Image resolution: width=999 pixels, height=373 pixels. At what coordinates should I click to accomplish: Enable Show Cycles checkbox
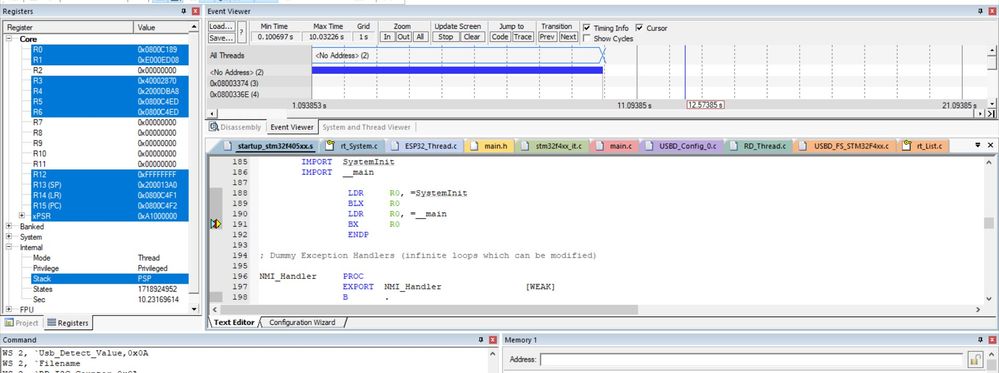587,38
